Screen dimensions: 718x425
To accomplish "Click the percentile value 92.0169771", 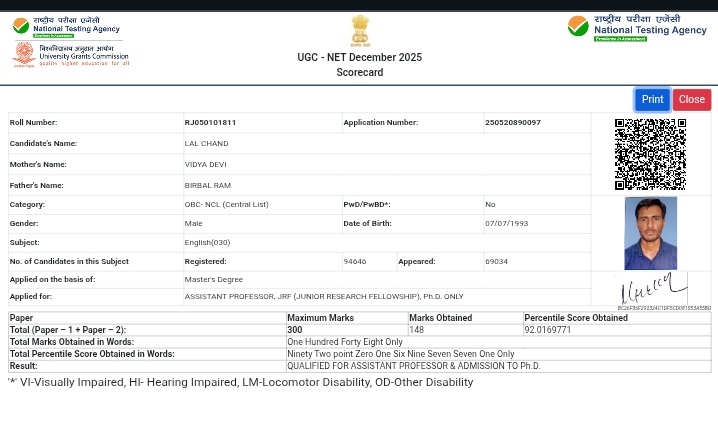I will [x=548, y=330].
